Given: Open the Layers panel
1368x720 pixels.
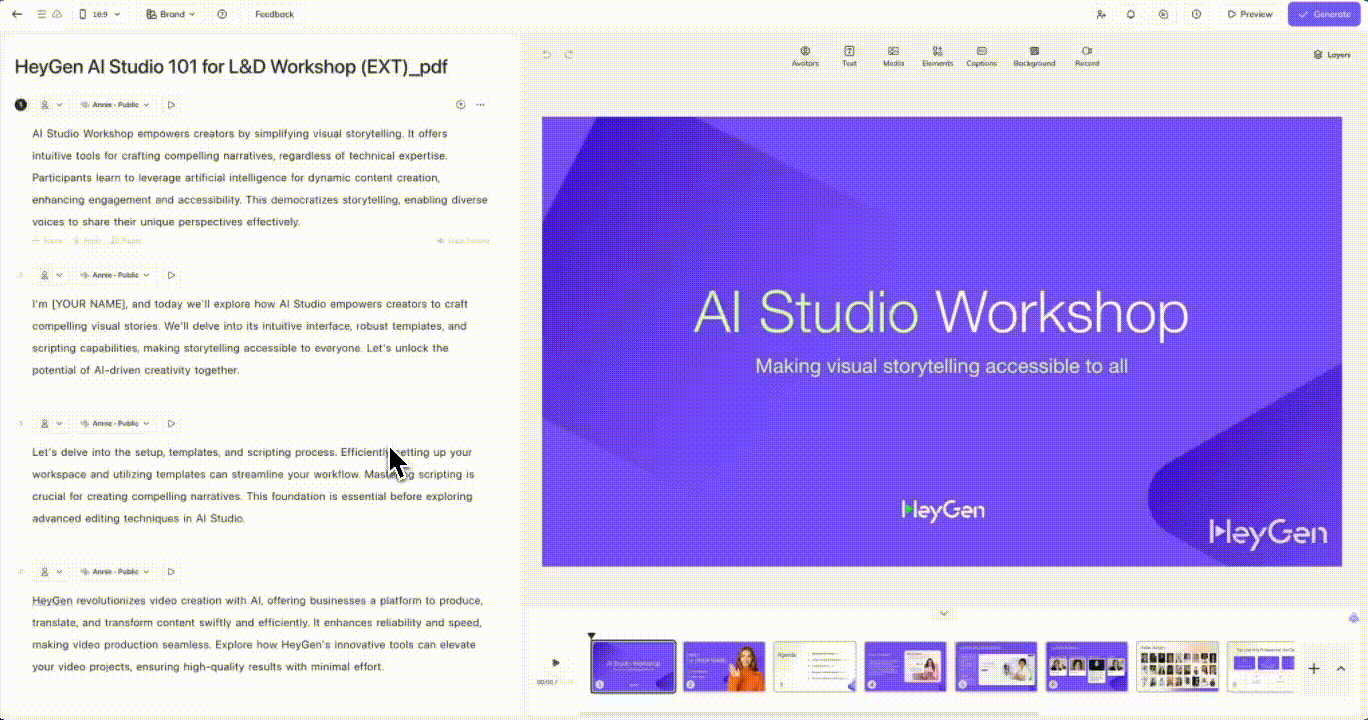Looking at the screenshot, I should [x=1332, y=55].
